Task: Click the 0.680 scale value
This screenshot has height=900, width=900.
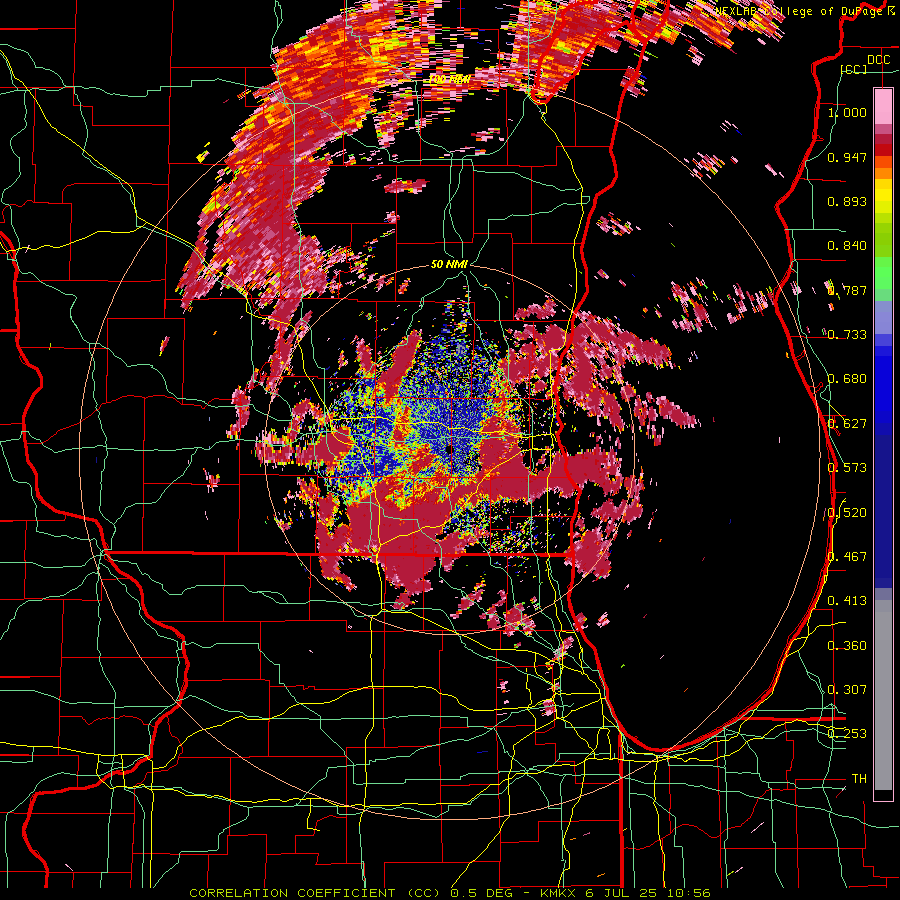Action: click(847, 379)
